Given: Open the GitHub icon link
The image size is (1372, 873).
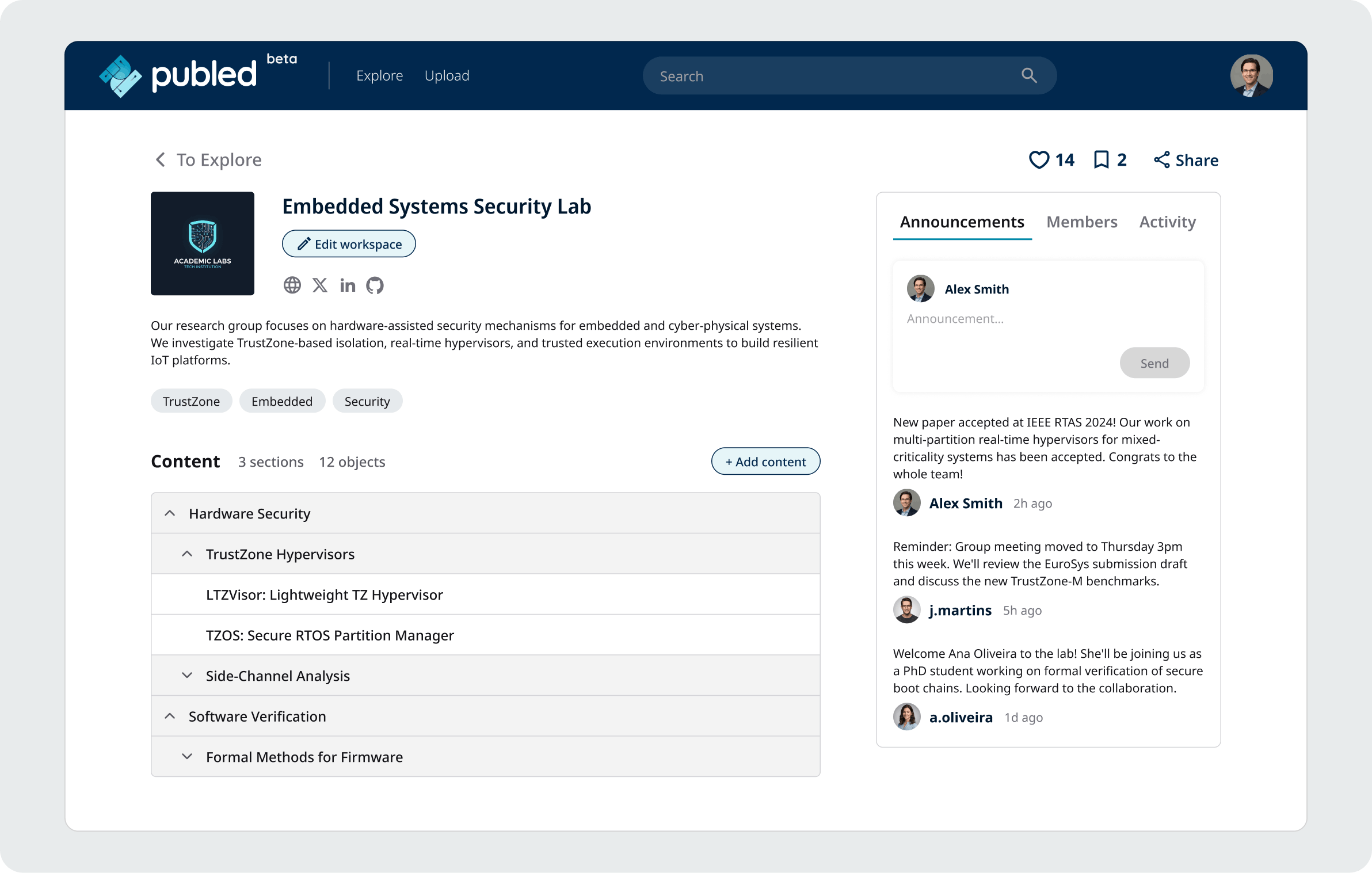Looking at the screenshot, I should click(375, 285).
